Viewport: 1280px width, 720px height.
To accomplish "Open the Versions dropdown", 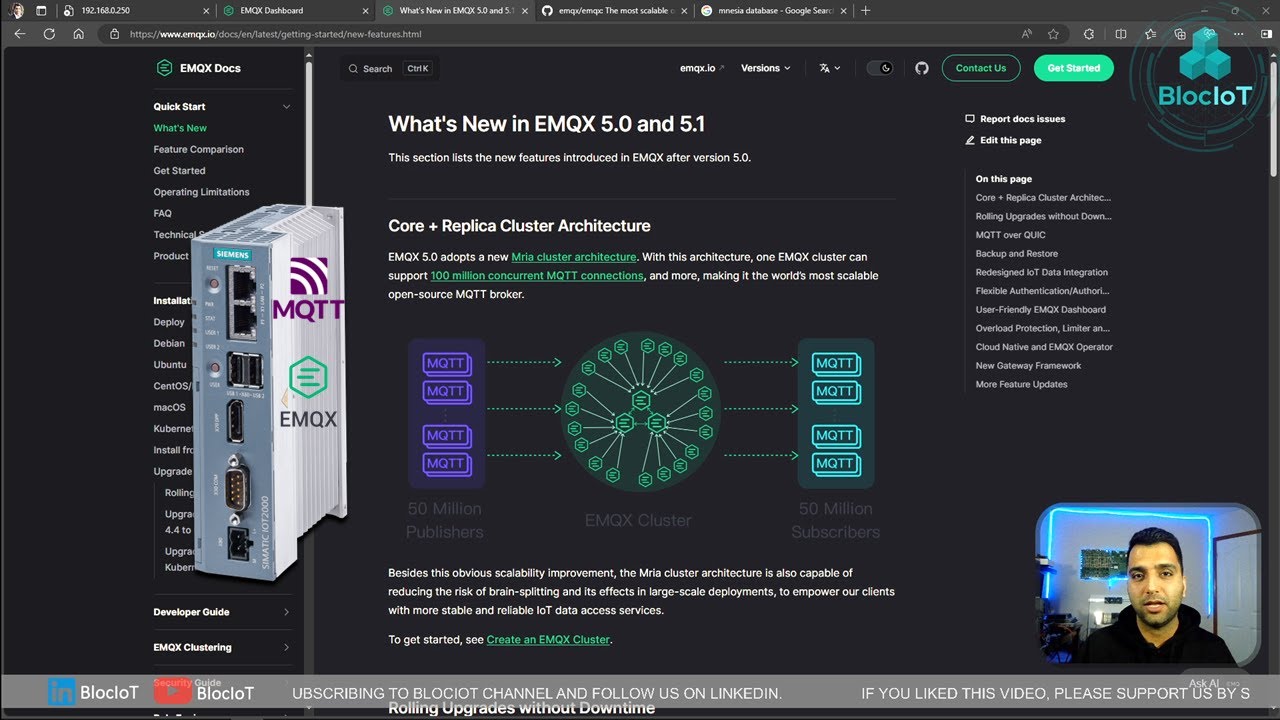I will 765,68.
